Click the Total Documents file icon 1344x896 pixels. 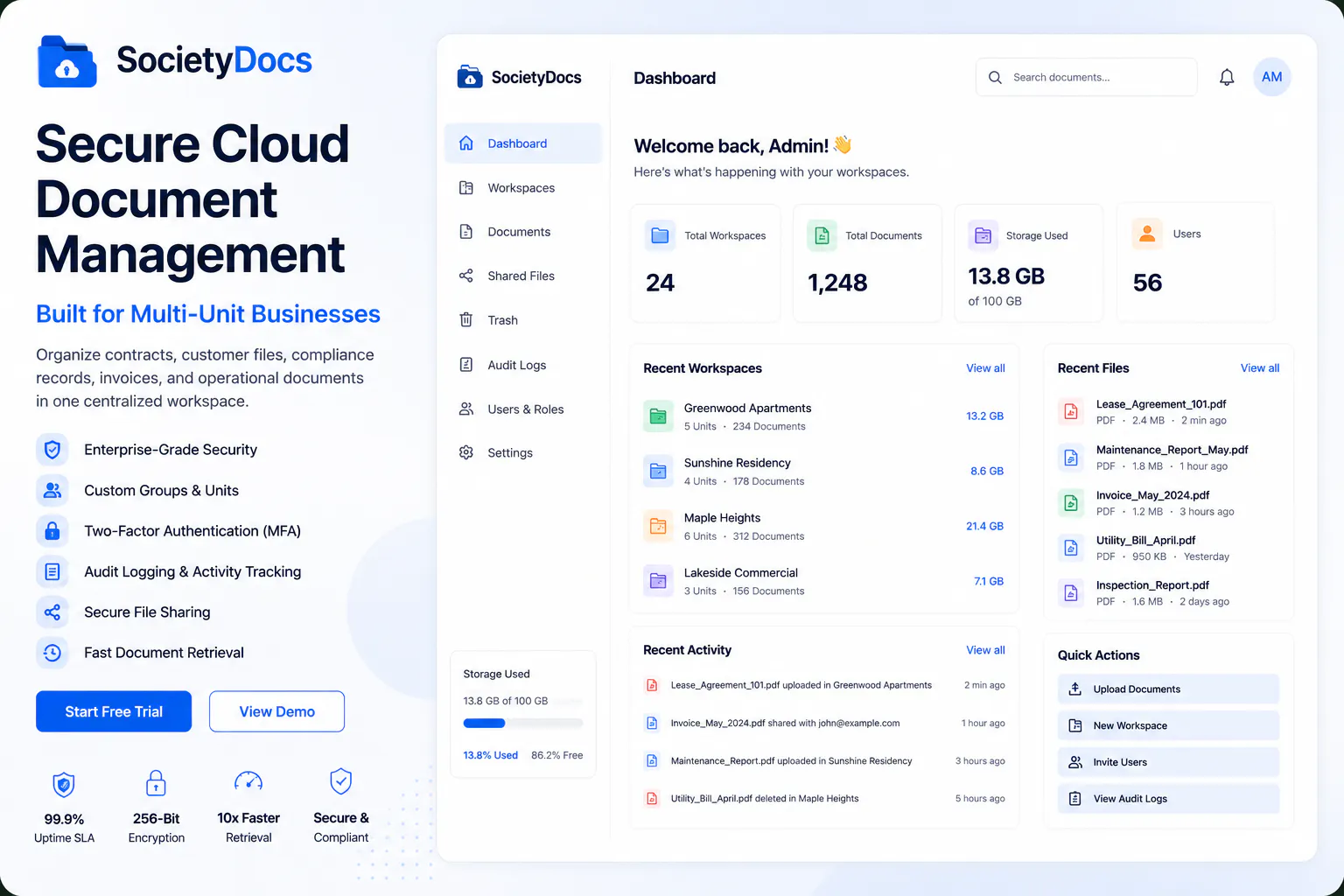tap(821, 235)
